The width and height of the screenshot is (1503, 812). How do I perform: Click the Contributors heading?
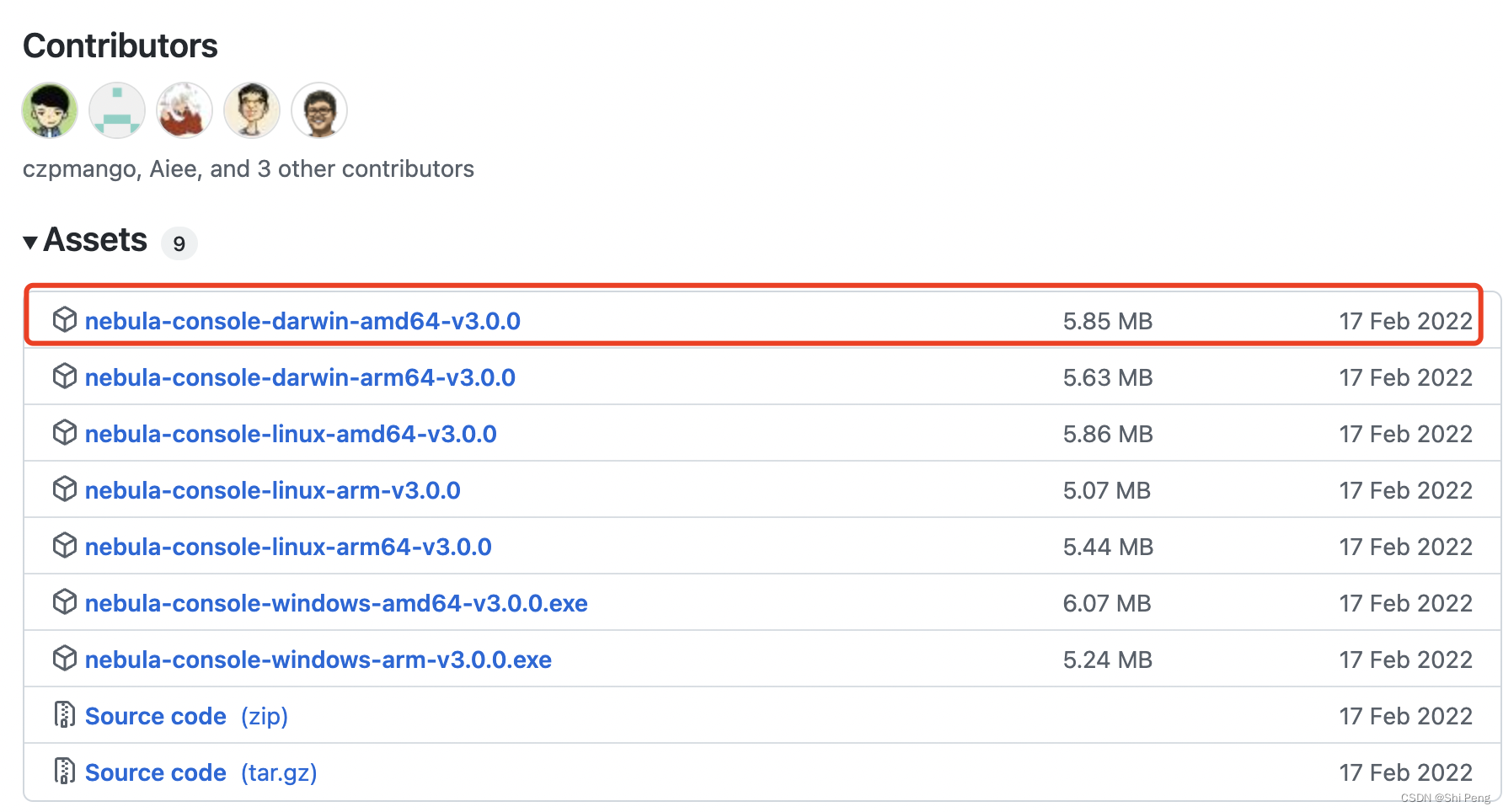pos(120,45)
